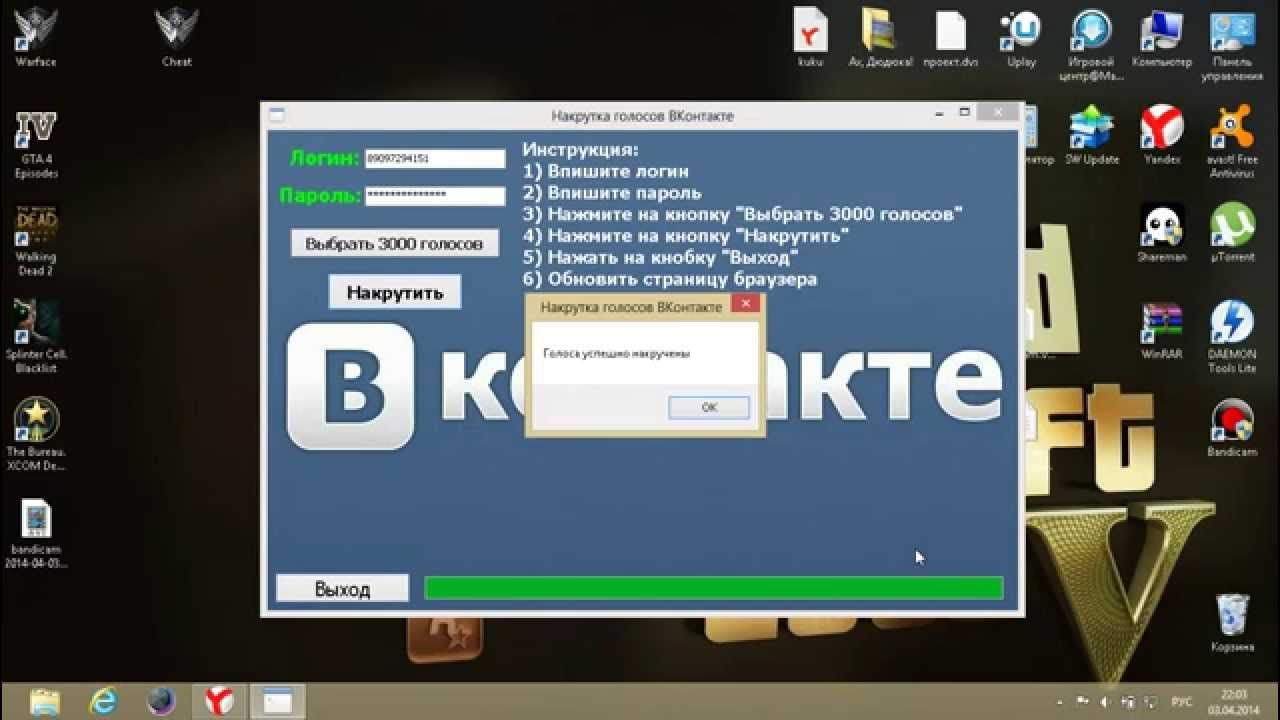
Task: Launch Internet Explorer from the taskbar
Action: [x=104, y=700]
